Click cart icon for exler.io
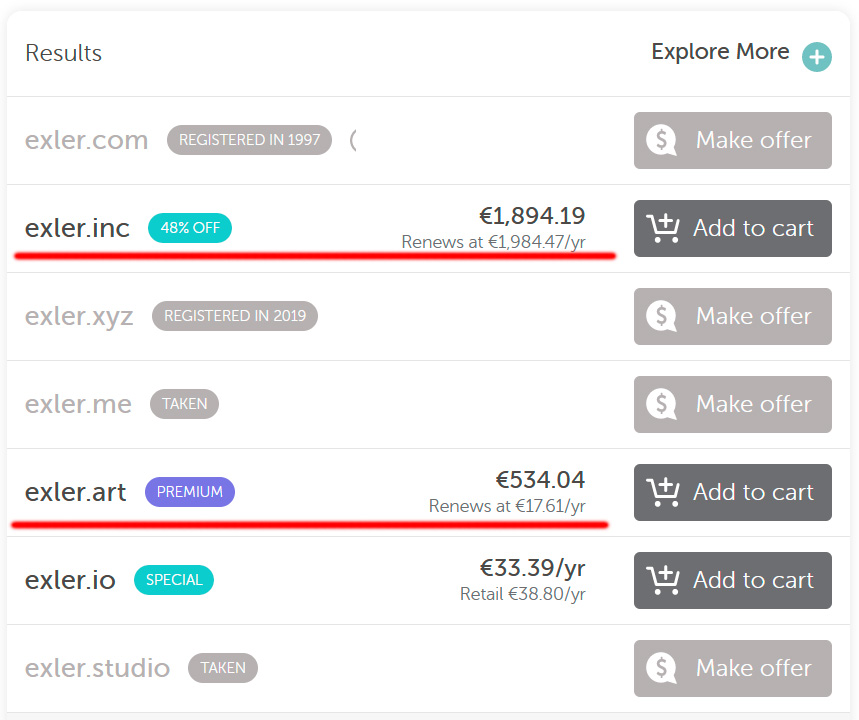 [x=664, y=581]
